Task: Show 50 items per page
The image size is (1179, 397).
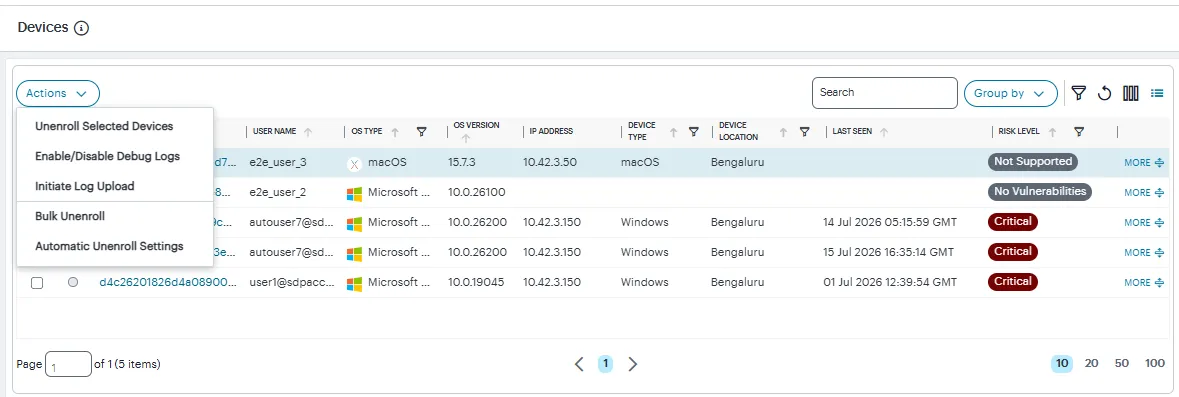Action: (x=1122, y=363)
